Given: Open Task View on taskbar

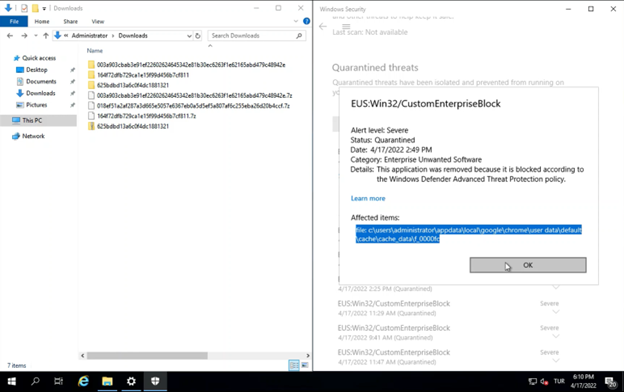Looking at the screenshot, I should [x=58, y=382].
